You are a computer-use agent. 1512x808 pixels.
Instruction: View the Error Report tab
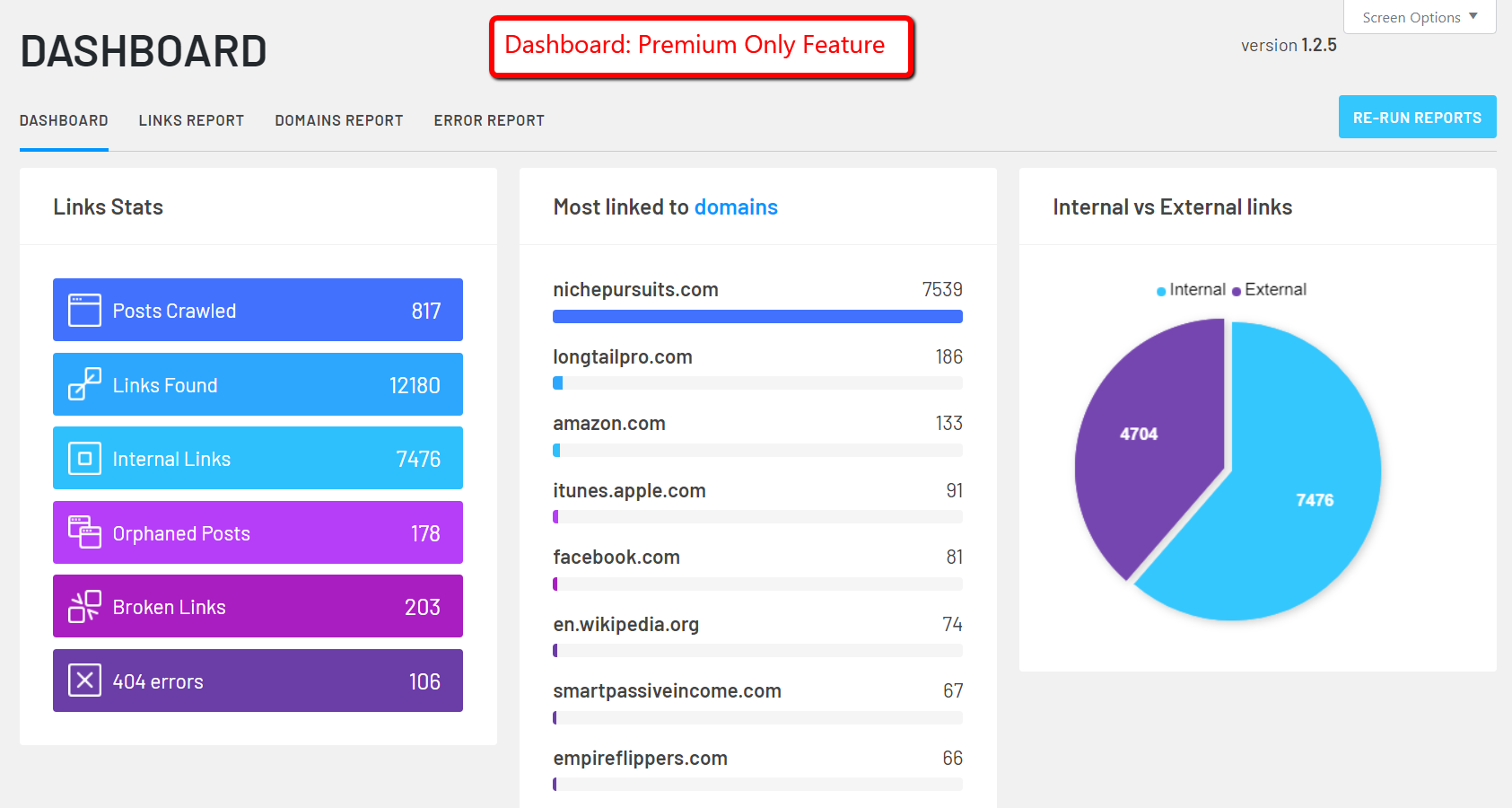click(489, 119)
